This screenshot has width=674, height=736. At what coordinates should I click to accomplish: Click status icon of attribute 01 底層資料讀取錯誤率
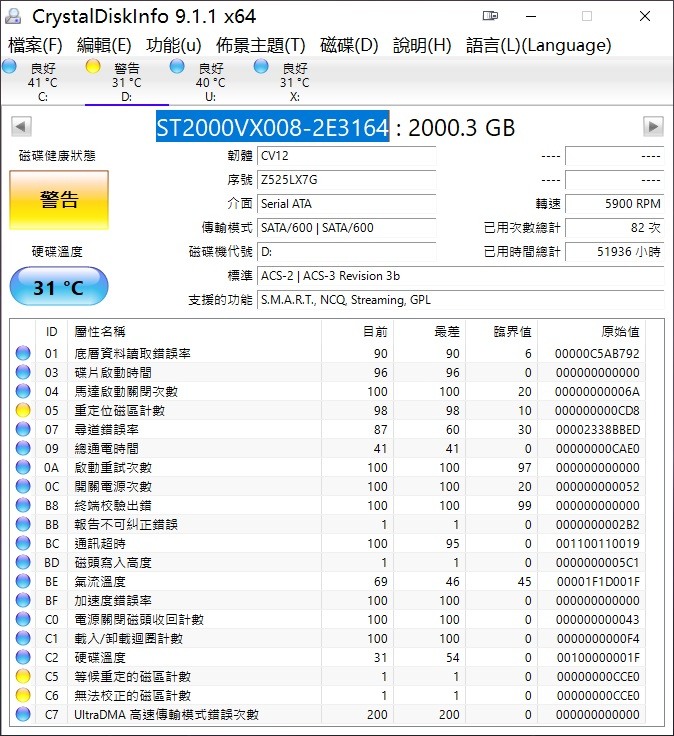(x=23, y=353)
